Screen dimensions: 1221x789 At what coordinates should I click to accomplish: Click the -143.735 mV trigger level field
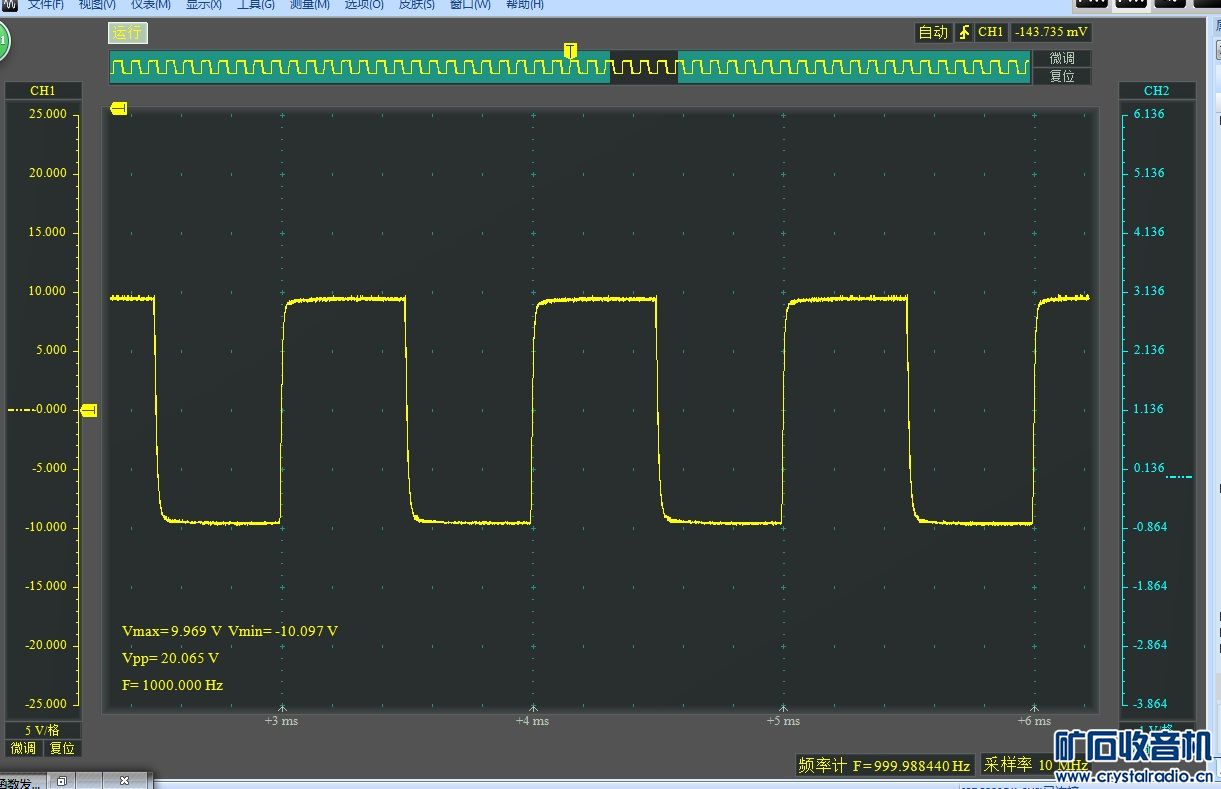[x=1051, y=32]
